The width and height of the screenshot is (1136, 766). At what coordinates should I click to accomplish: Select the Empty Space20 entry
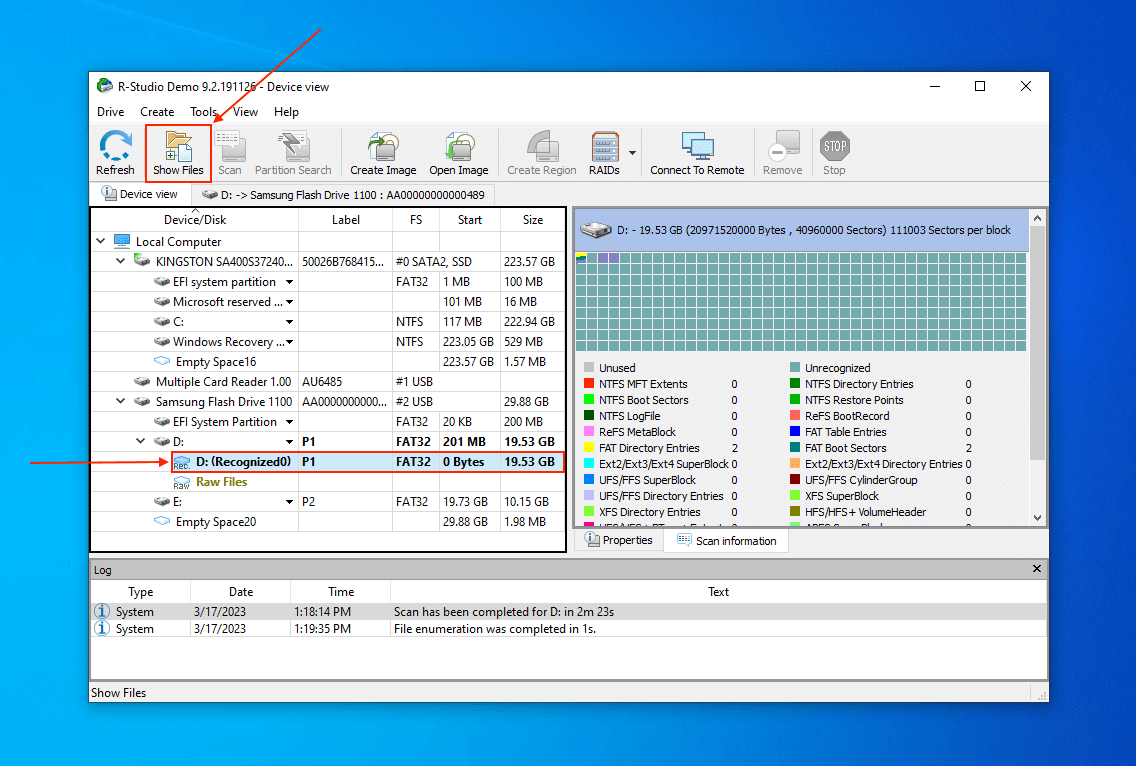pos(328,522)
